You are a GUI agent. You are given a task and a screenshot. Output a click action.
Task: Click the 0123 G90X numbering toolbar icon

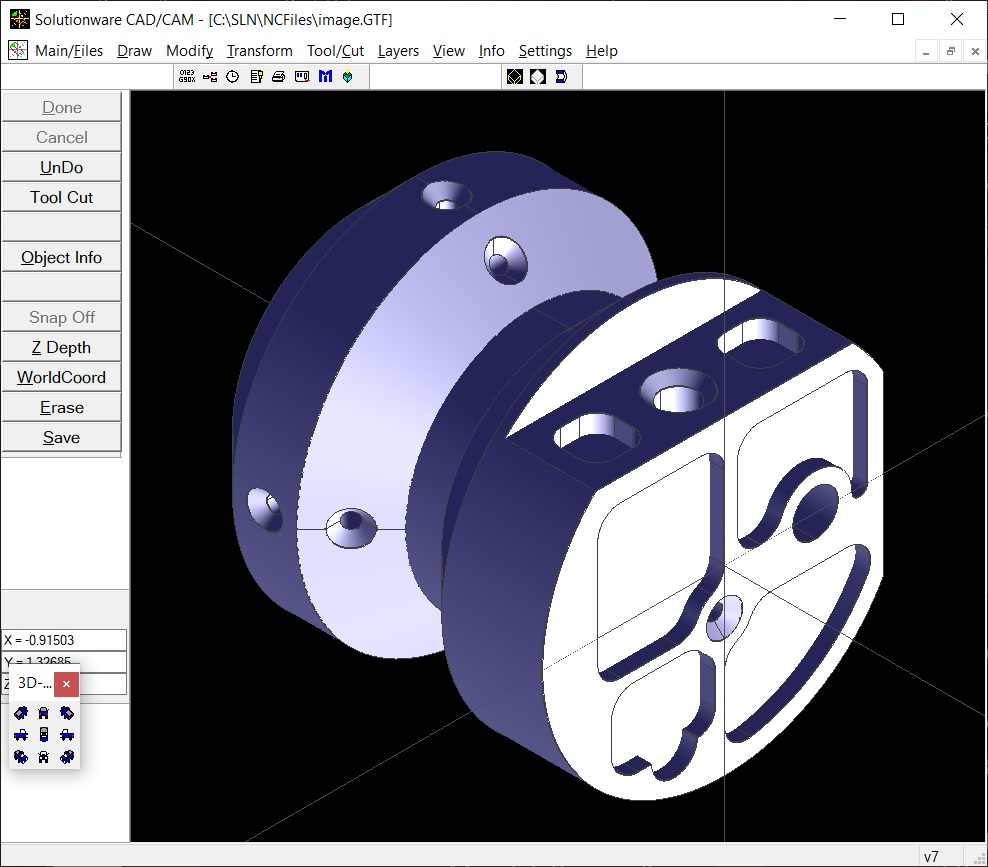click(x=187, y=77)
